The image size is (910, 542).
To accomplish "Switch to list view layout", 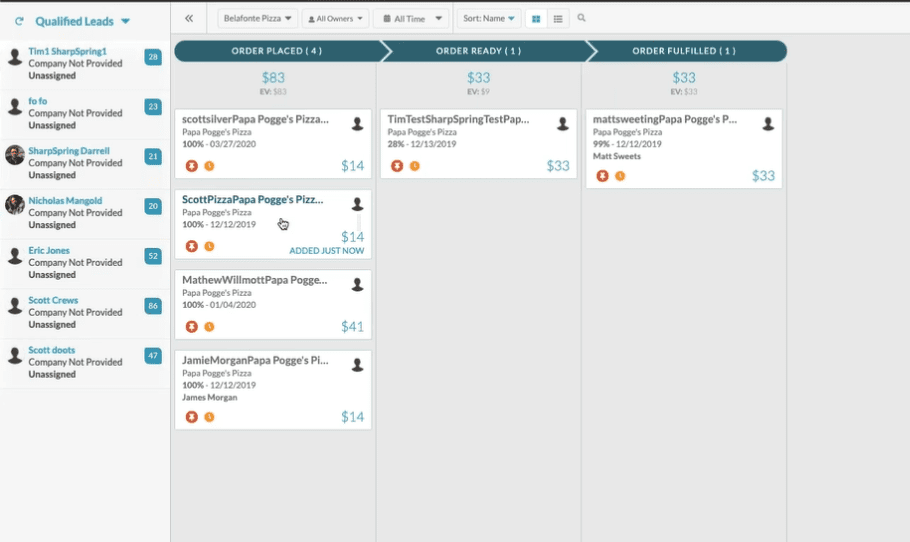I will click(x=558, y=18).
